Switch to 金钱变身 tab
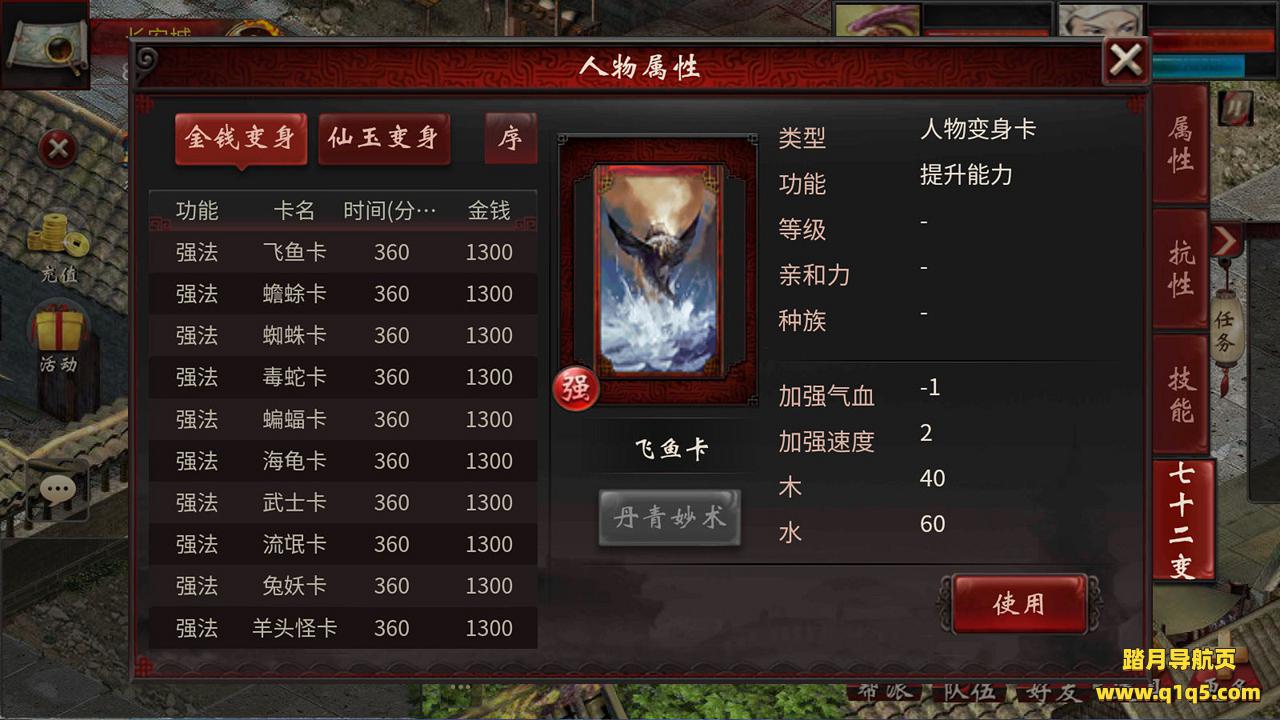Image resolution: width=1280 pixels, height=720 pixels. (240, 138)
